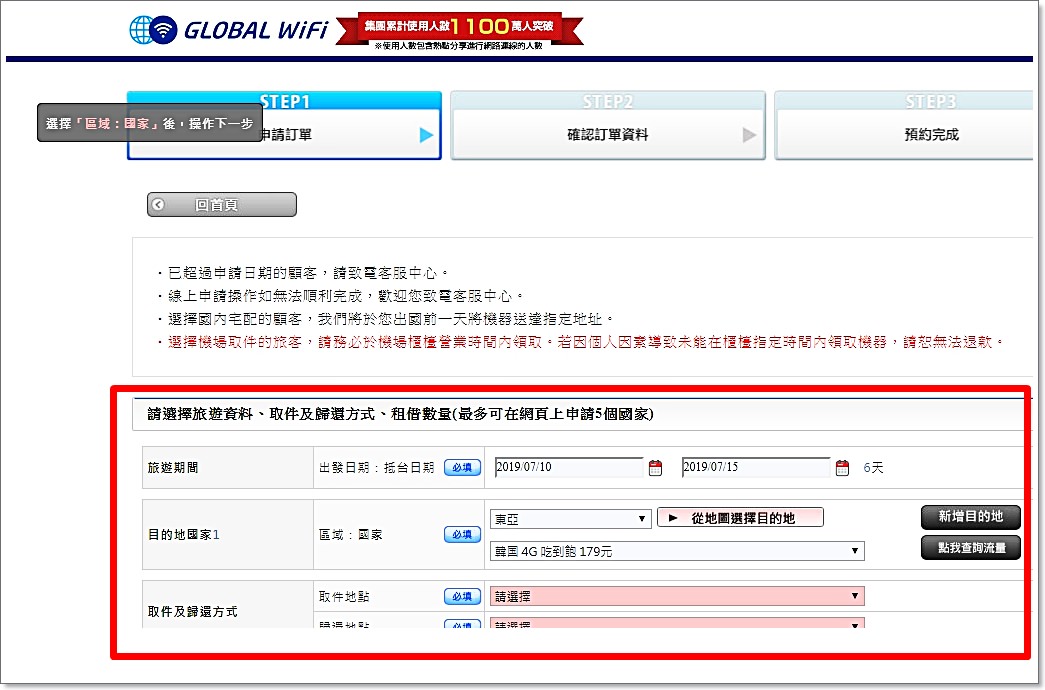This screenshot has height=690, width=1045.
Task: Open the 韓國 4G 吃到飽 179元 dropdown
Action: click(677, 551)
